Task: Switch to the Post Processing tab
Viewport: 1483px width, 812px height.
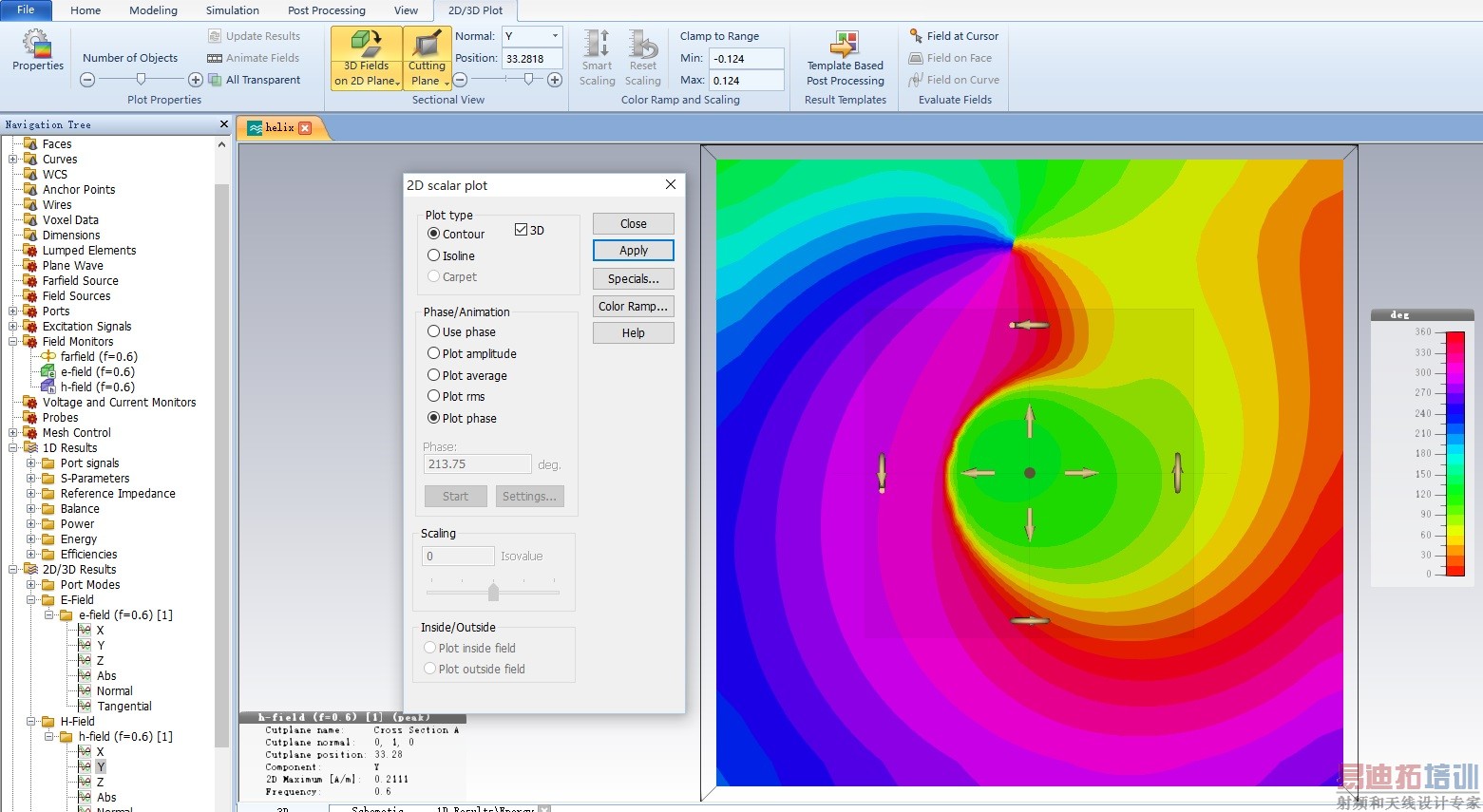Action: coord(326,10)
